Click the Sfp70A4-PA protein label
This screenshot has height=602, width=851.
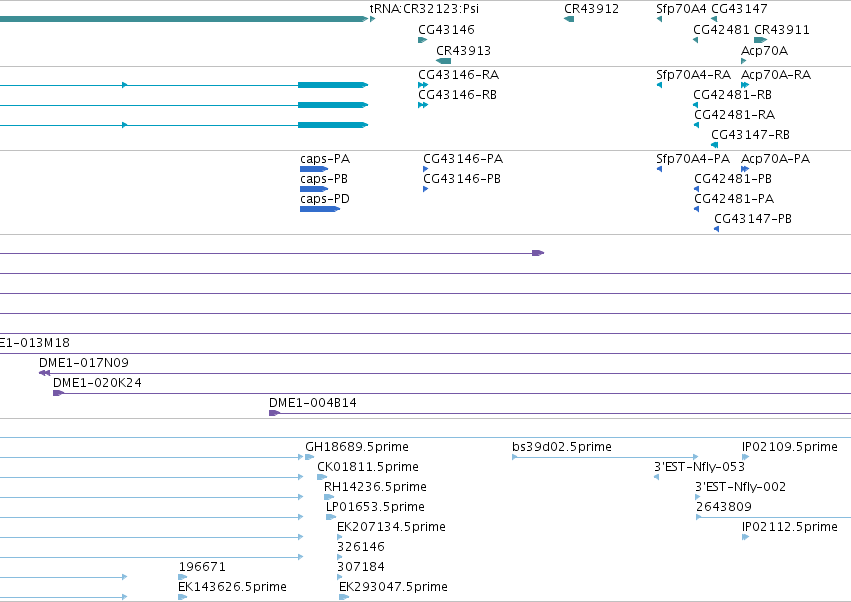coord(693,159)
